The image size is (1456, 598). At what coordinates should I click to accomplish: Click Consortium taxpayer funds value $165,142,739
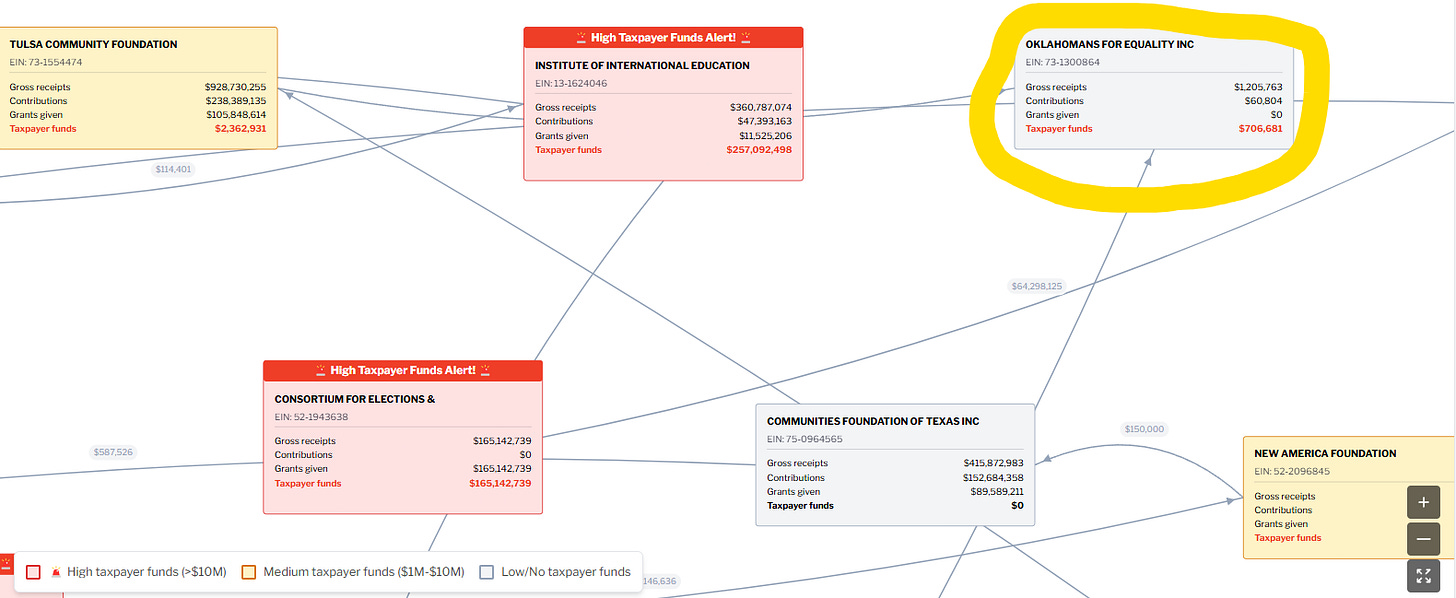(500, 483)
